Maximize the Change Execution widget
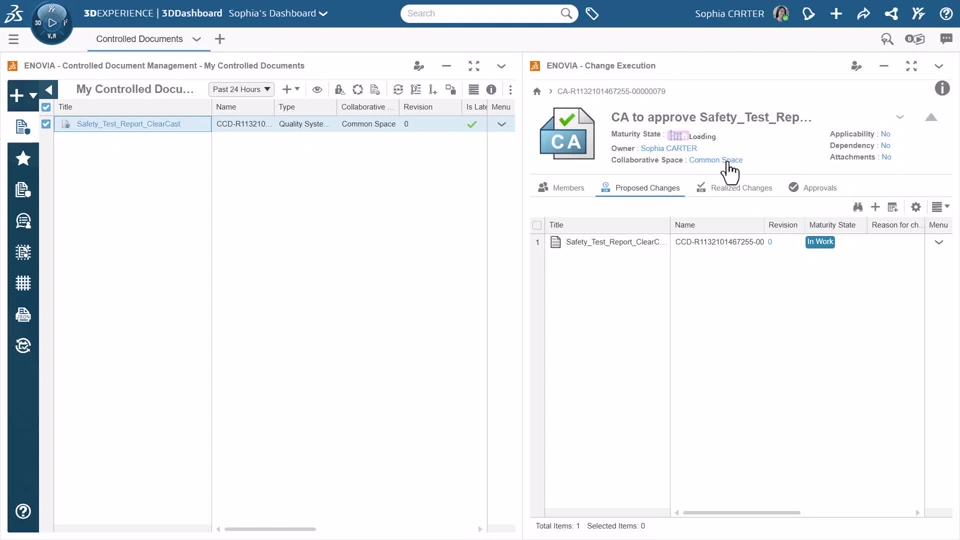960x540 pixels. (911, 66)
